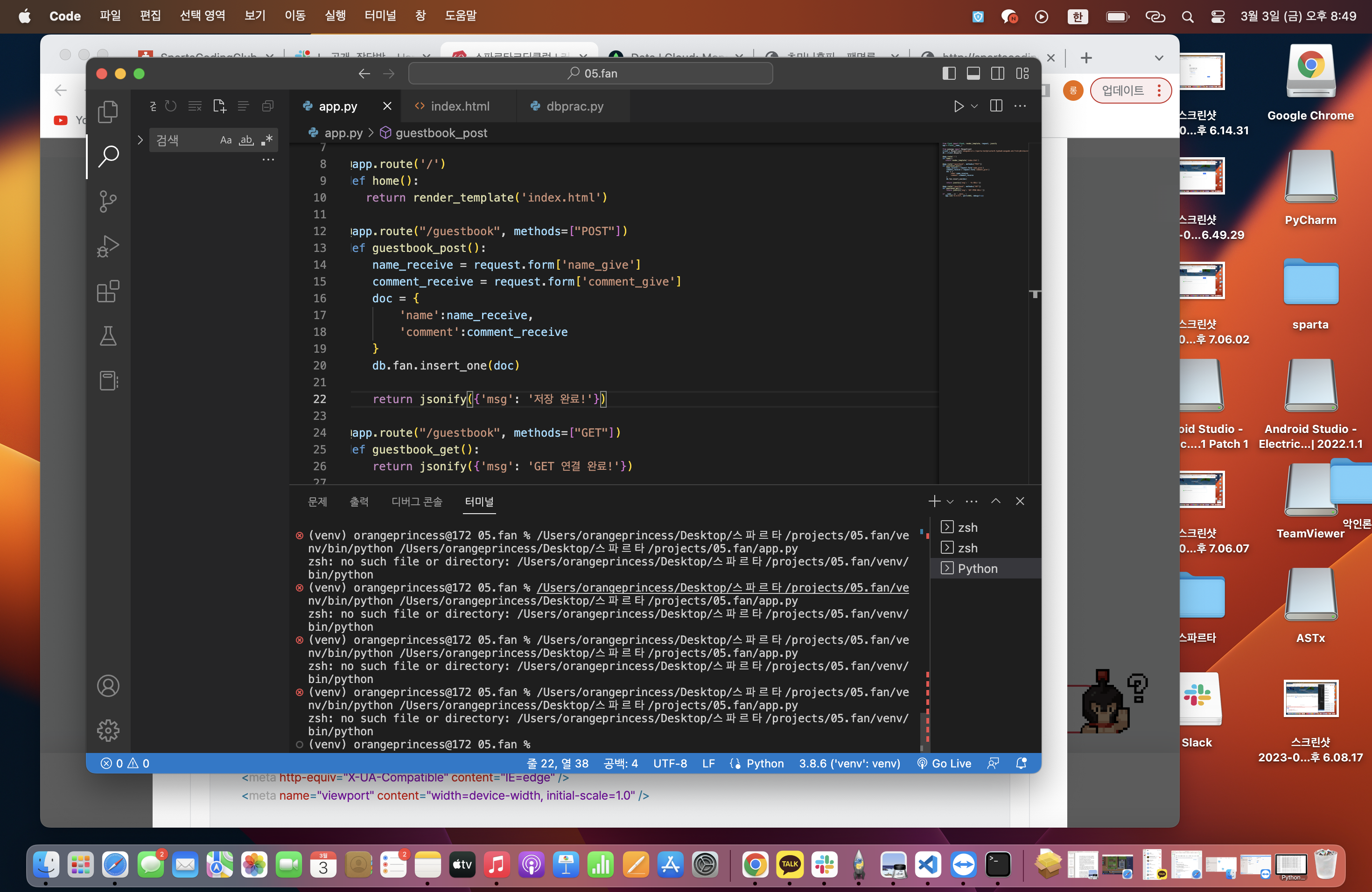Toggle primary sidebar visibility in title bar
Screen dimensions: 1372x892
[x=949, y=73]
